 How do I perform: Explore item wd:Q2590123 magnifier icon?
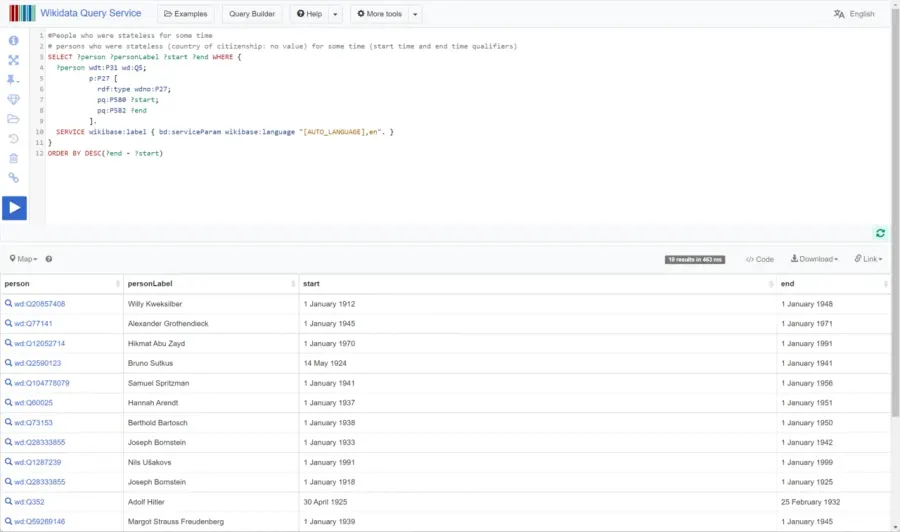point(8,363)
